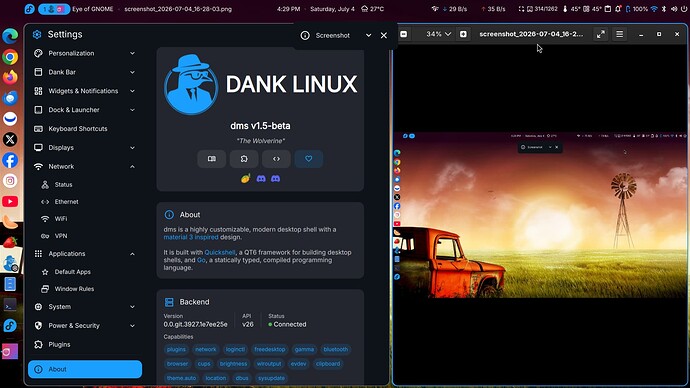Follow the Go language link

(x=201, y=260)
